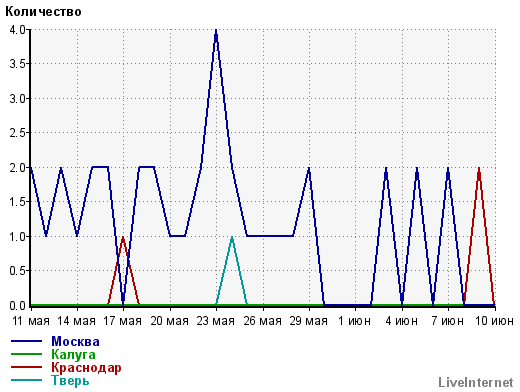The image size is (520, 392).
Task: Click the Краснодар legend label
Action: coord(86,367)
